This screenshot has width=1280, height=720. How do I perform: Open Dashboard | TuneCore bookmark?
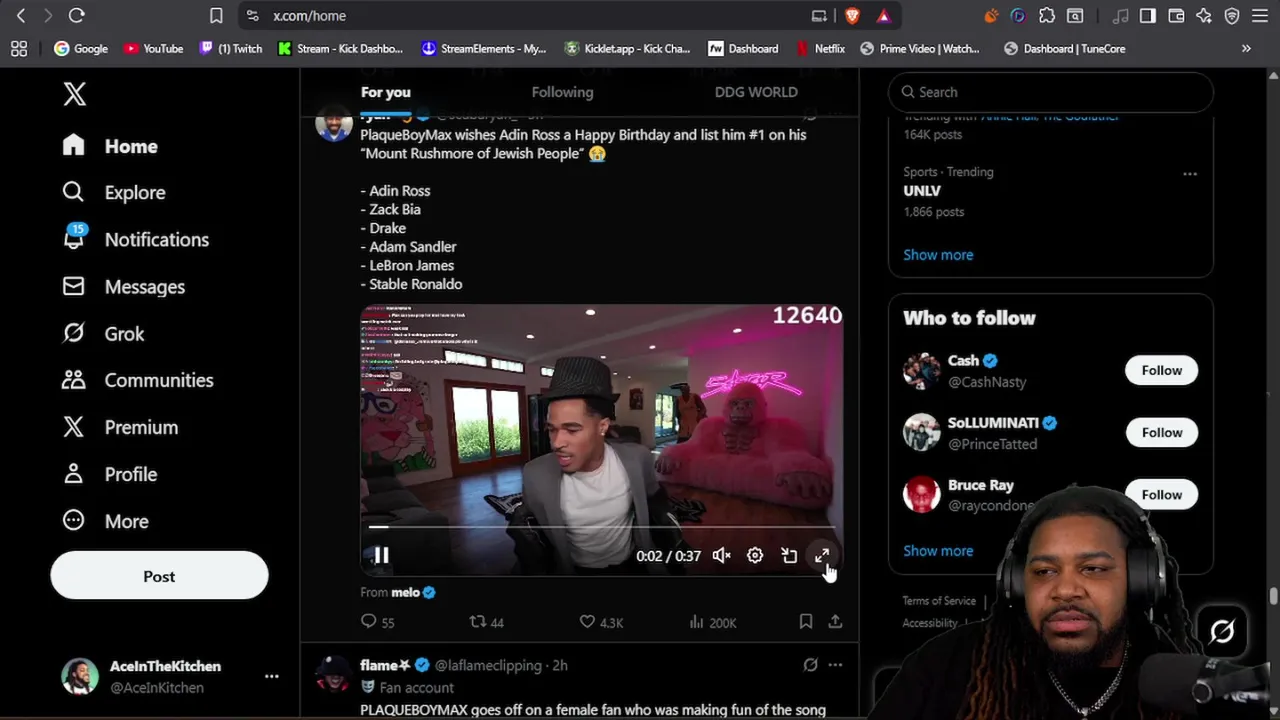point(1065,48)
